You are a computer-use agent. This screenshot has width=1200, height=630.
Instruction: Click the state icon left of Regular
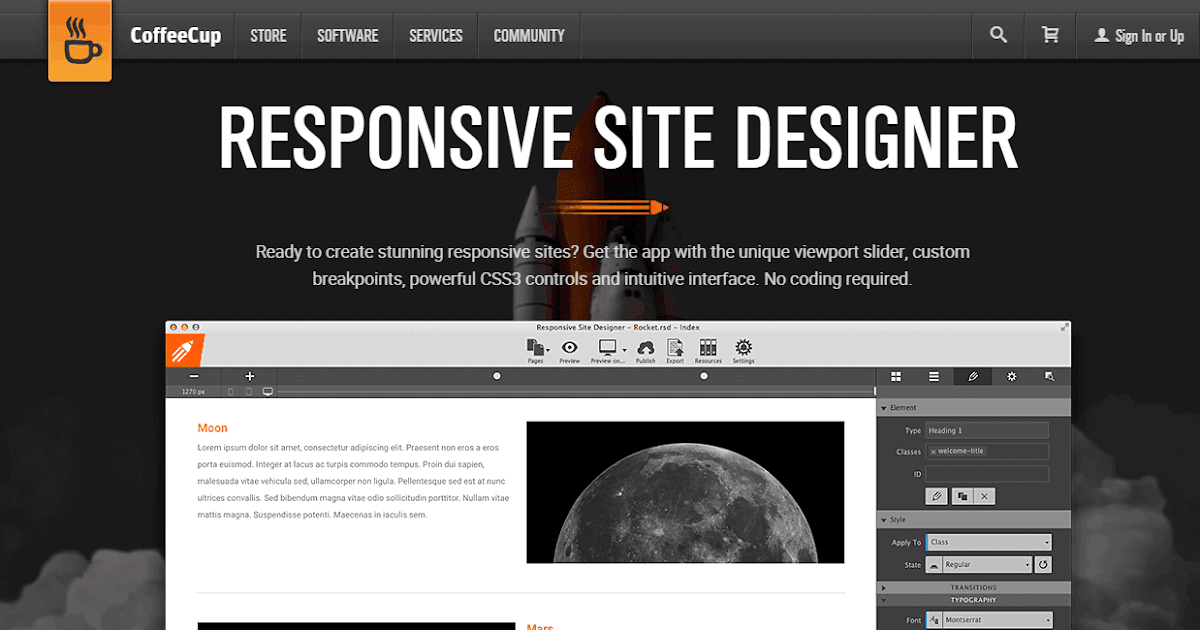pos(935,565)
